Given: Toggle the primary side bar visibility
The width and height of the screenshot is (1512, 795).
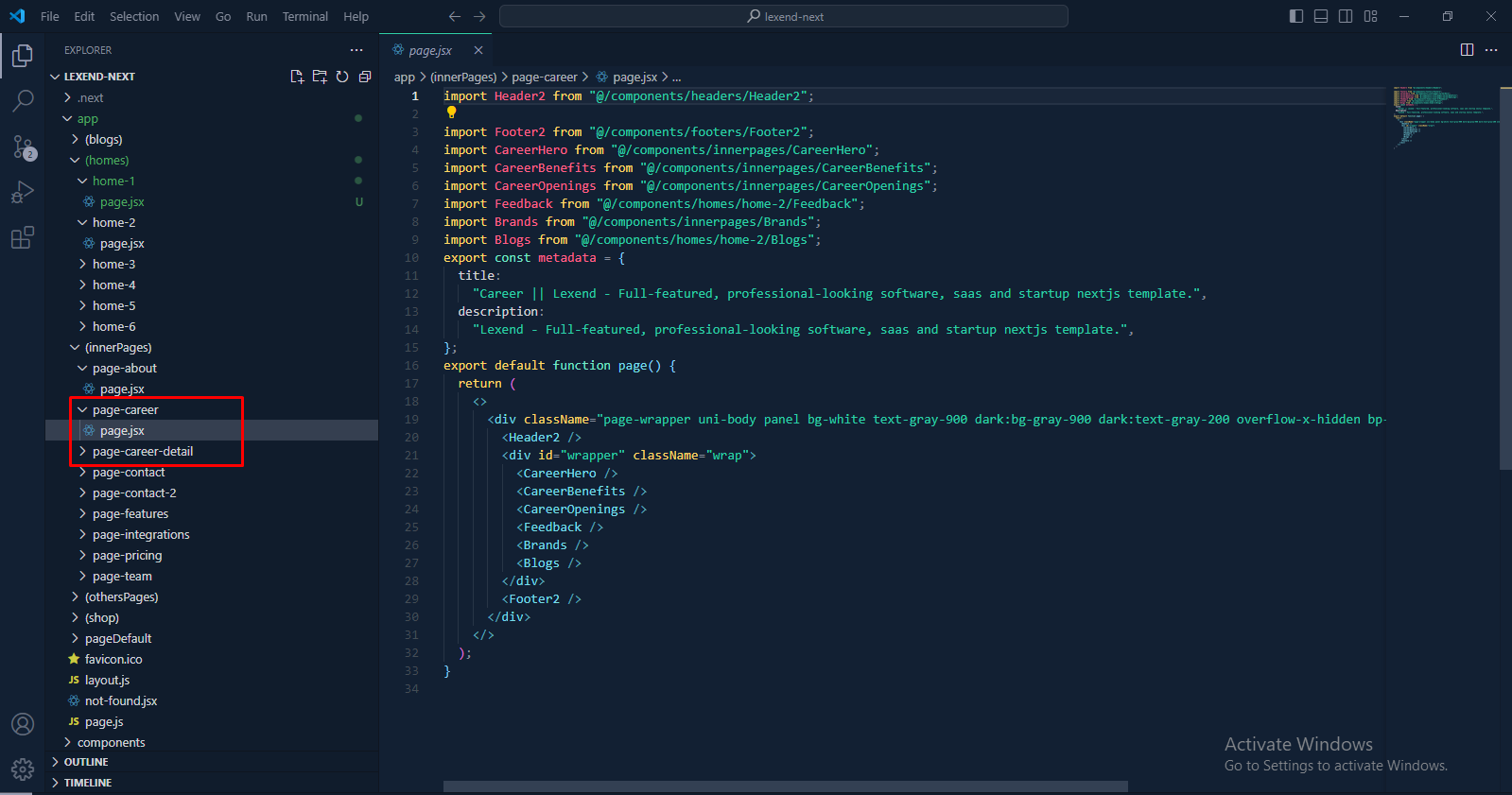Looking at the screenshot, I should (1296, 16).
